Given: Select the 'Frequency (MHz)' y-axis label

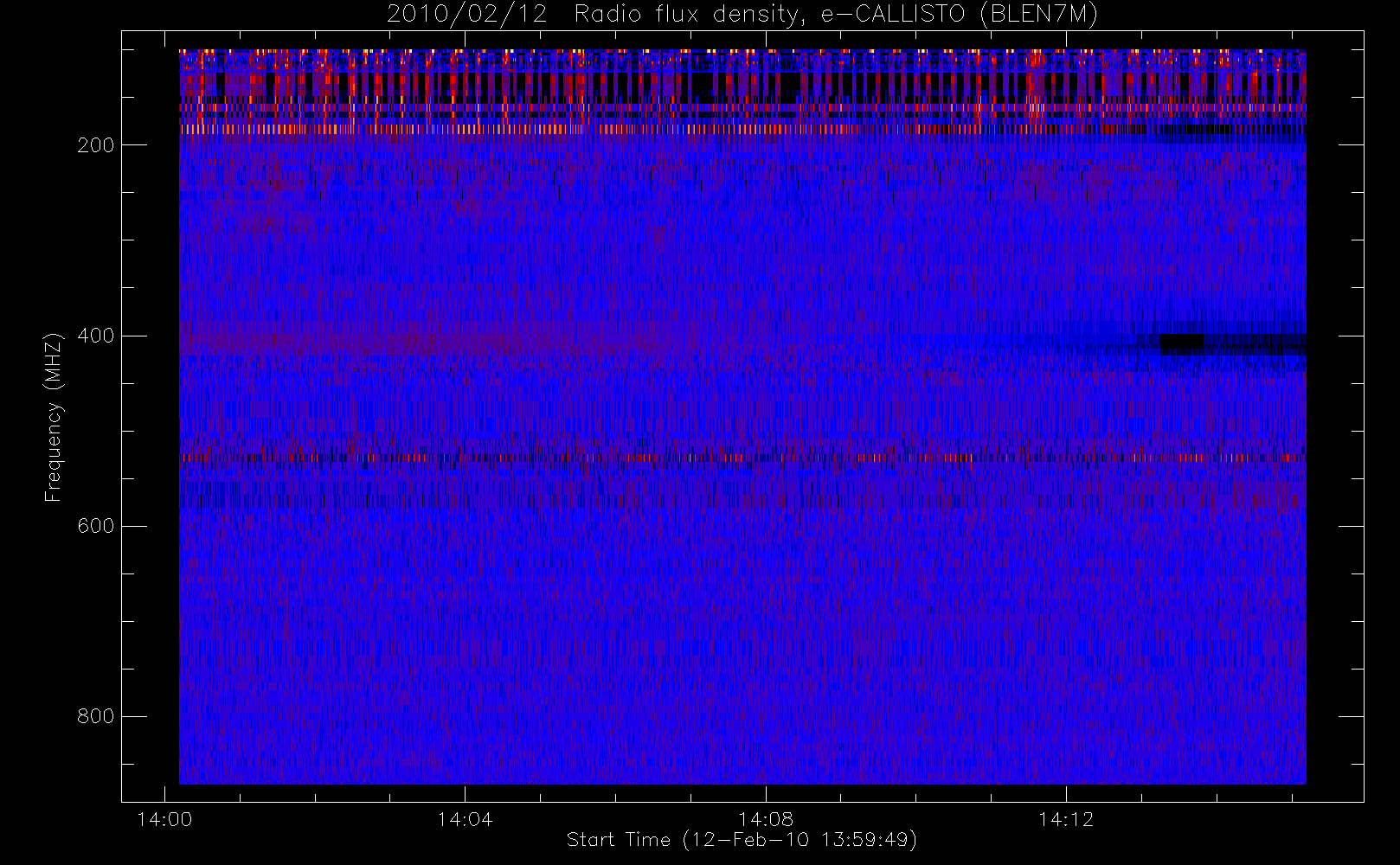Looking at the screenshot, I should [x=54, y=417].
